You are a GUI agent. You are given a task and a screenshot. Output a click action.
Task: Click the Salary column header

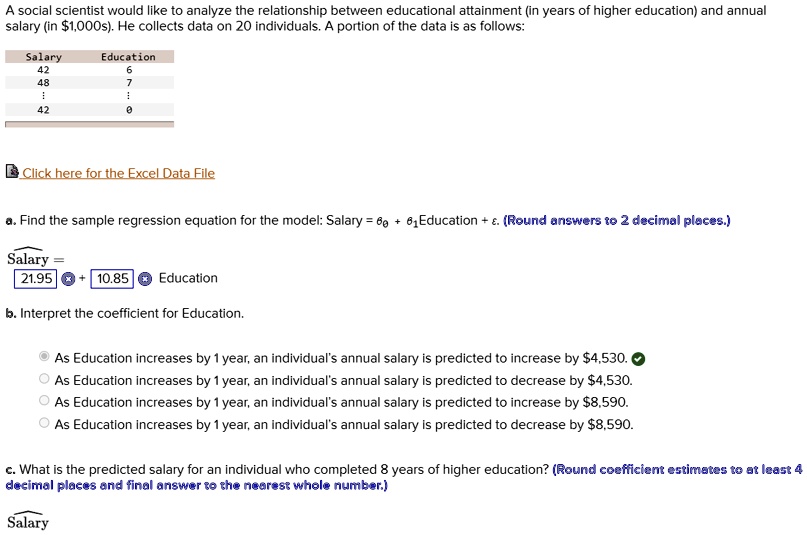(x=43, y=57)
